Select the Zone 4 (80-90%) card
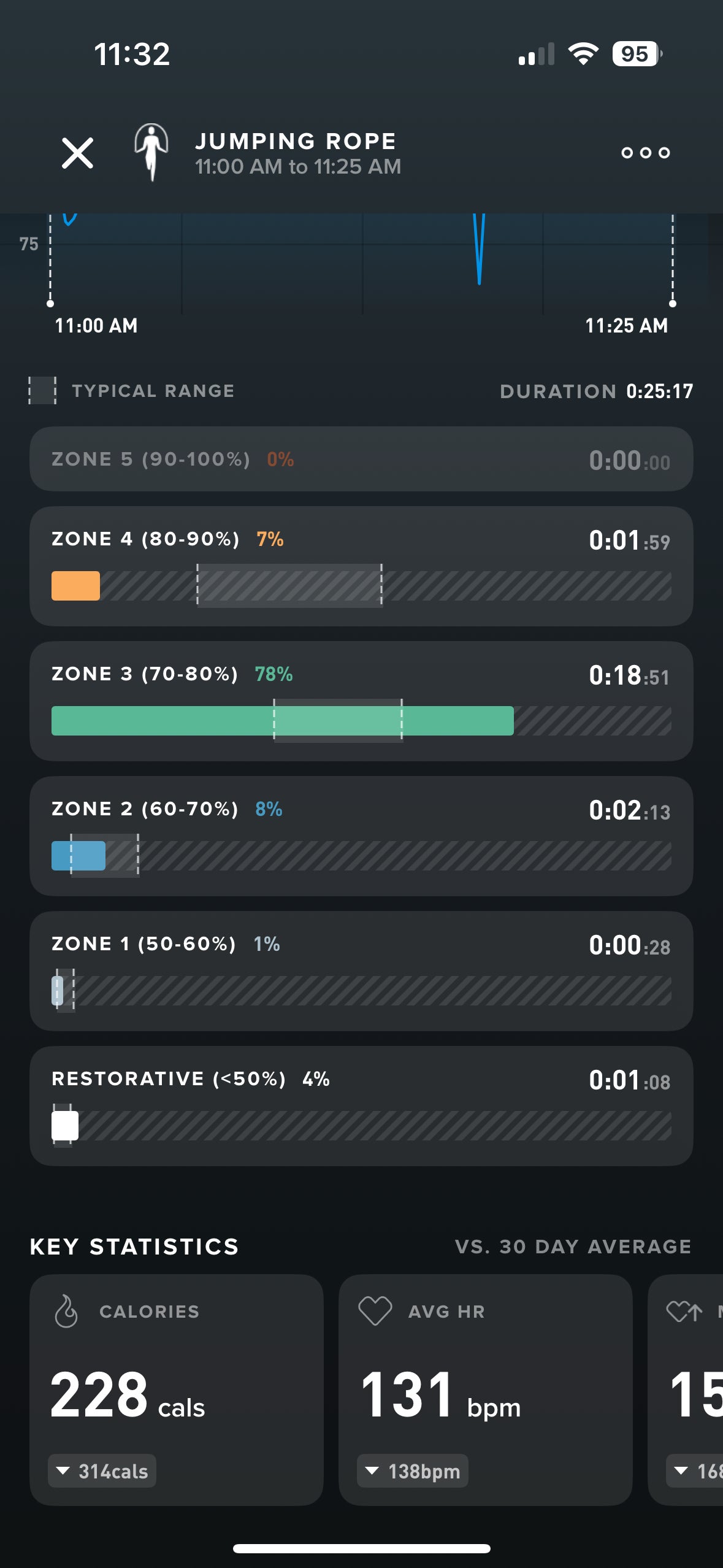The height and width of the screenshot is (1568, 723). pyautogui.click(x=361, y=566)
